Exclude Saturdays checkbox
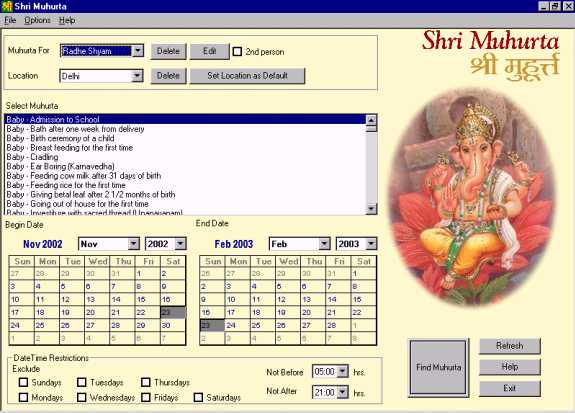Viewport: 575px width, 413px height. 198,397
